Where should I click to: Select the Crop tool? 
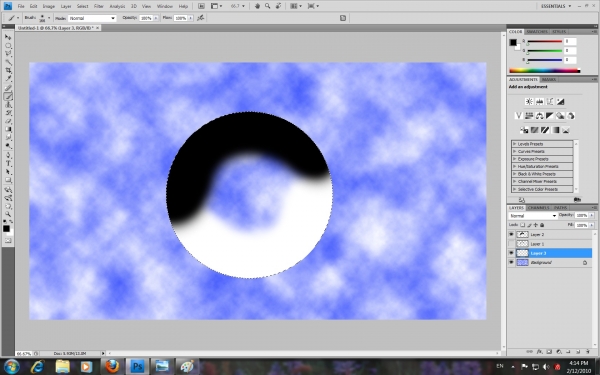tap(8, 71)
